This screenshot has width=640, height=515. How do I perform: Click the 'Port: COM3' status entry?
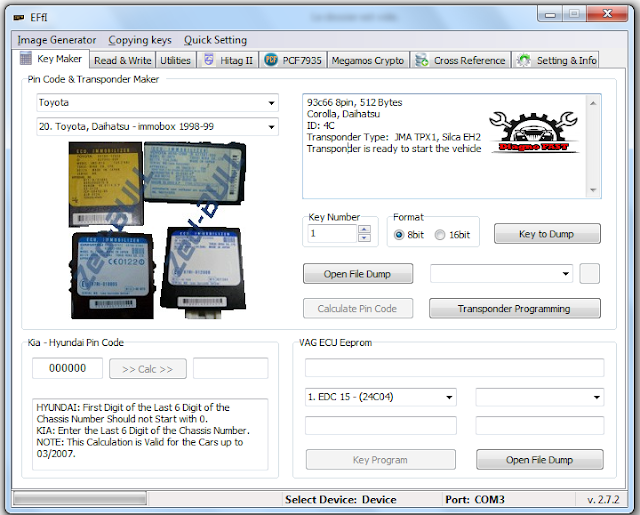(475, 499)
